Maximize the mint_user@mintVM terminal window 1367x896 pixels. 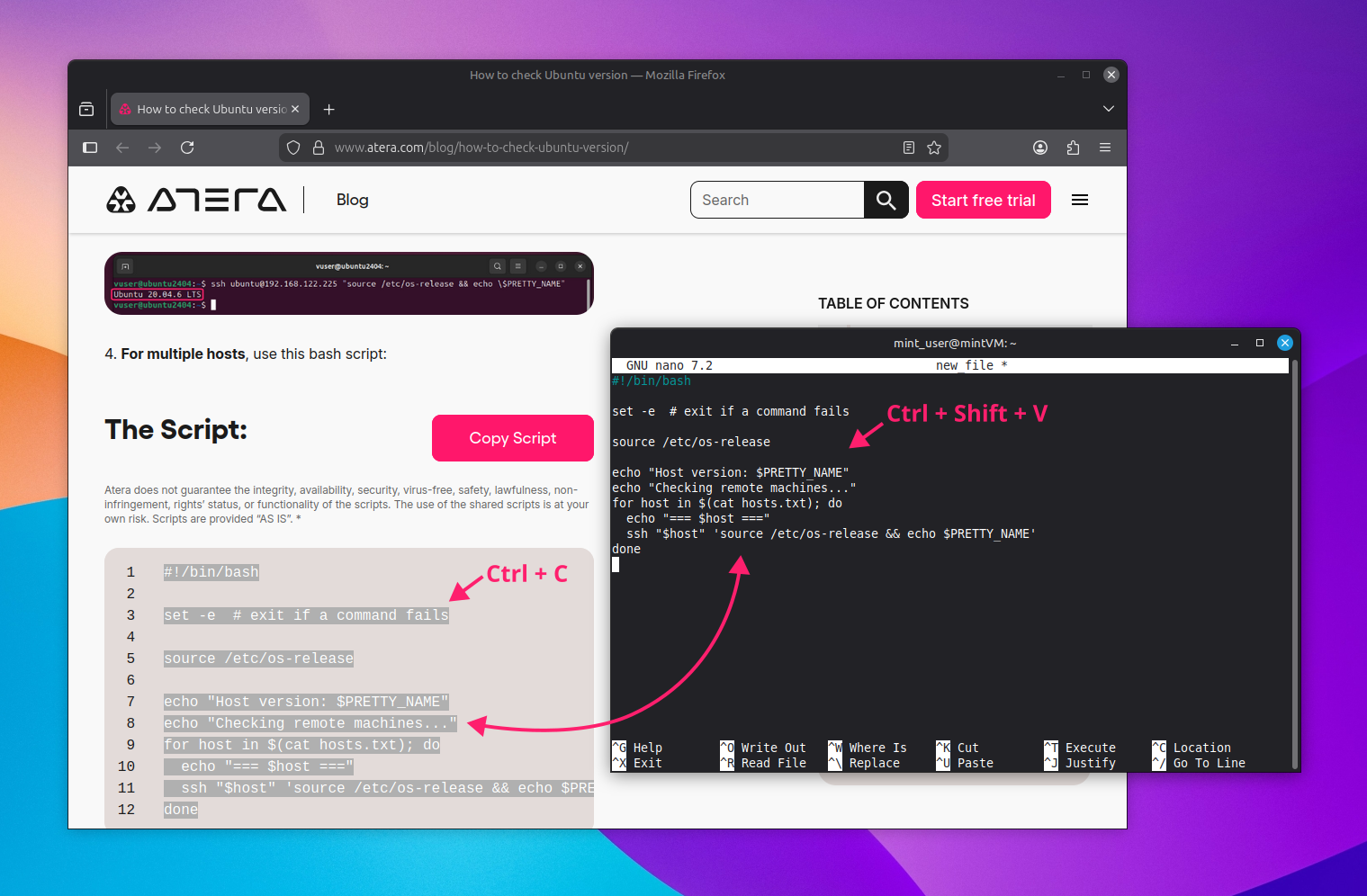(x=1260, y=343)
